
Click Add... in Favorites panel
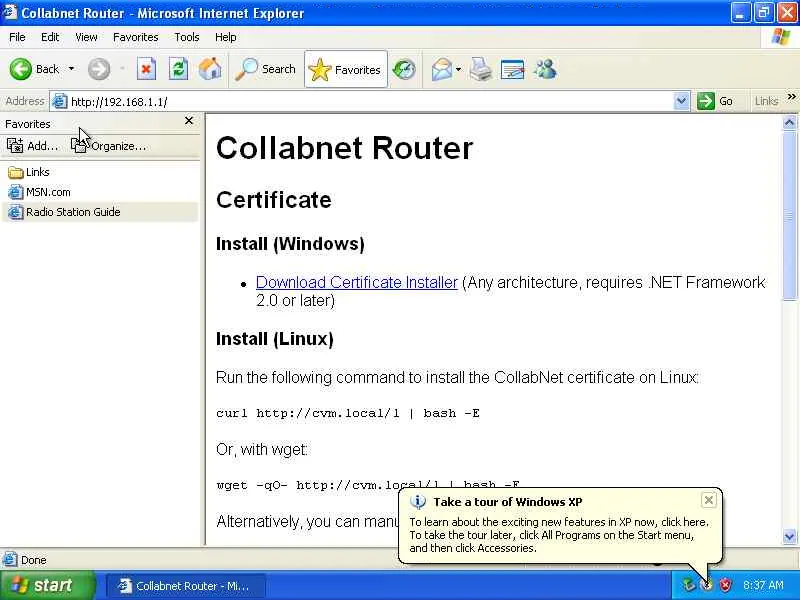[33, 146]
